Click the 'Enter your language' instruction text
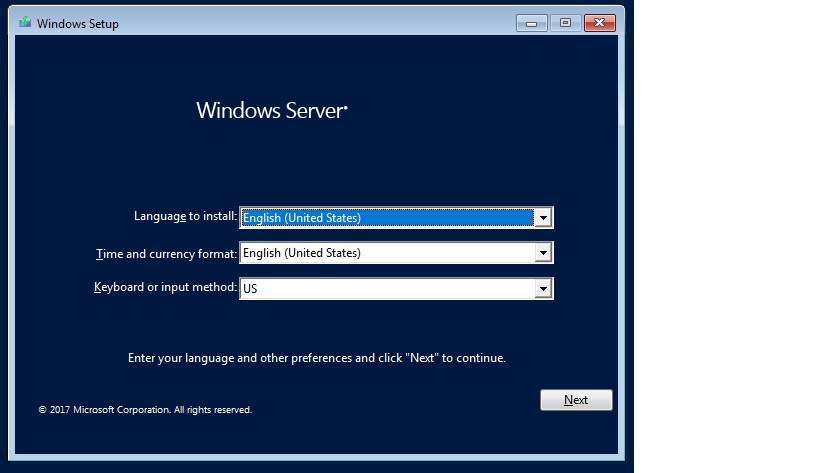Image resolution: width=819 pixels, height=473 pixels. 317,358
